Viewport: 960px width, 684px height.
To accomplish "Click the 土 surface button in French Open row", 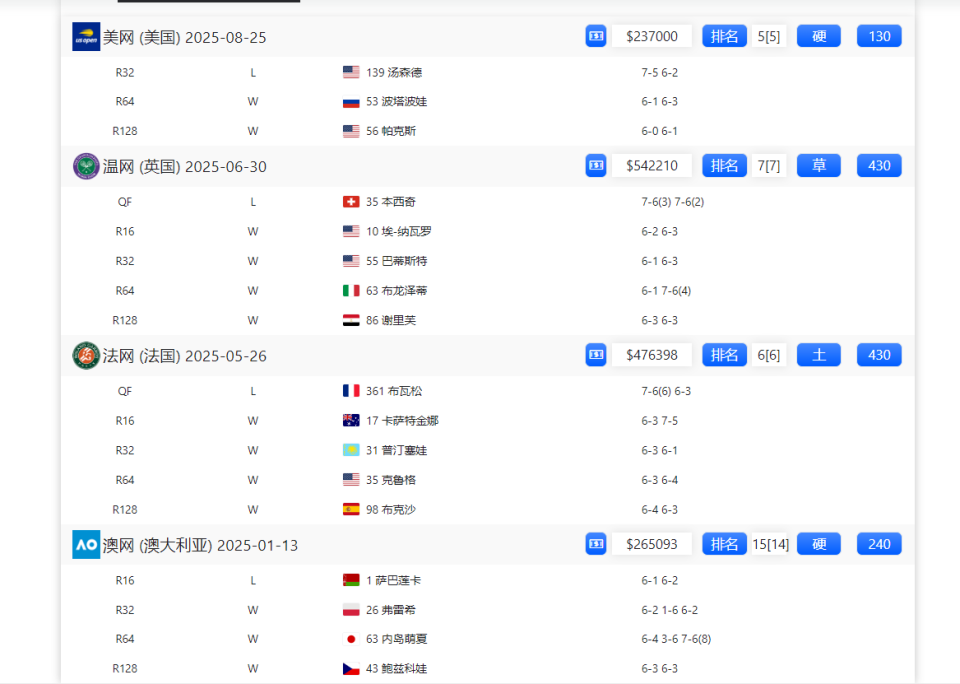I will [x=819, y=355].
